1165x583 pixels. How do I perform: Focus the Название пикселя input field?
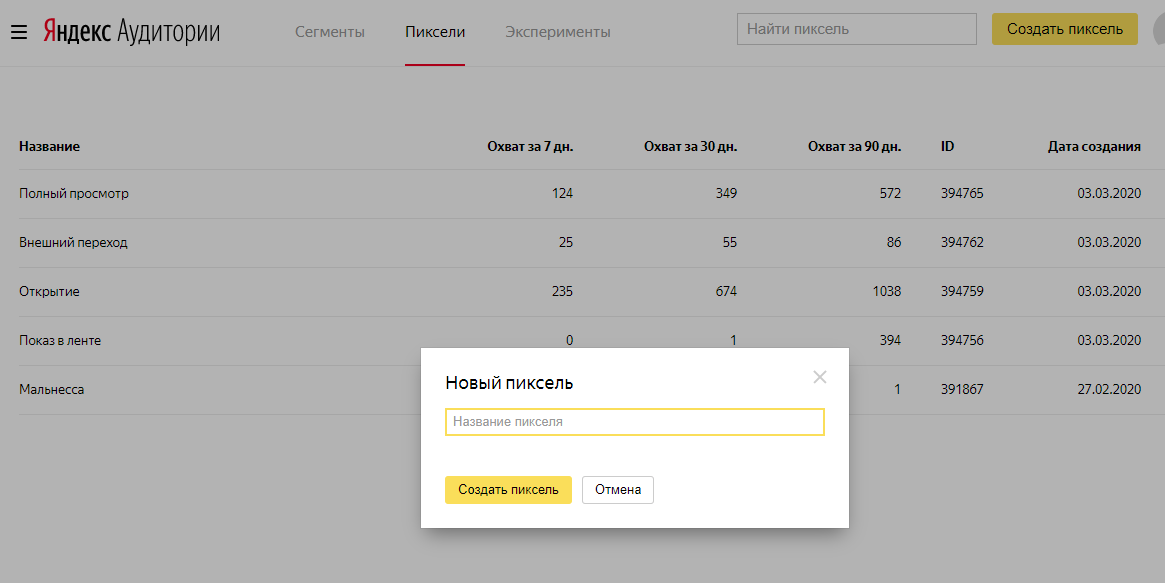point(634,422)
